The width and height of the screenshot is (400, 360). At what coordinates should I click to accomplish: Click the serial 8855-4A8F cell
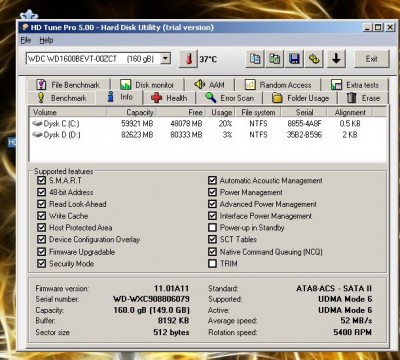[304, 124]
